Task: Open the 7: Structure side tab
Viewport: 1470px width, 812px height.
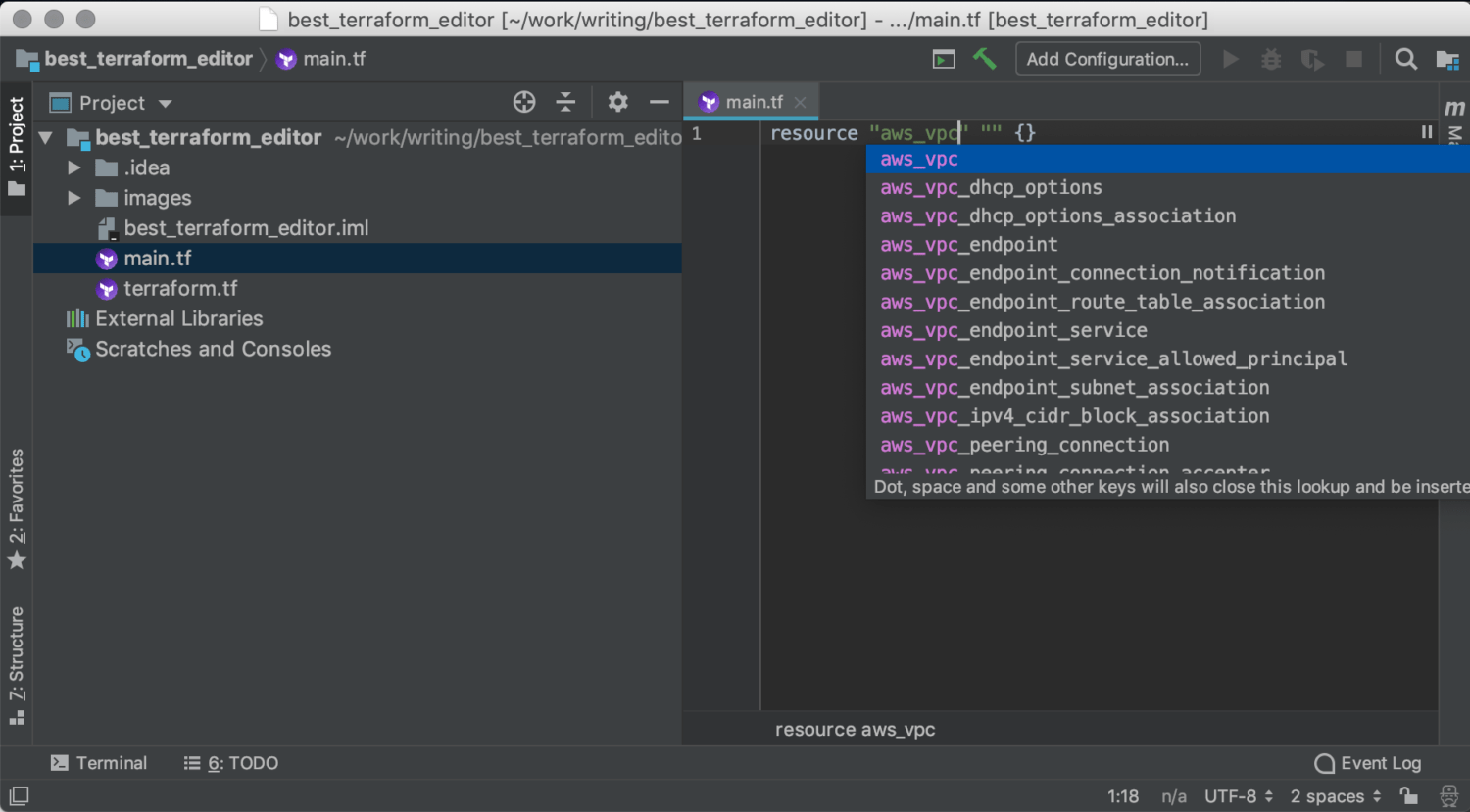Action: [x=17, y=665]
